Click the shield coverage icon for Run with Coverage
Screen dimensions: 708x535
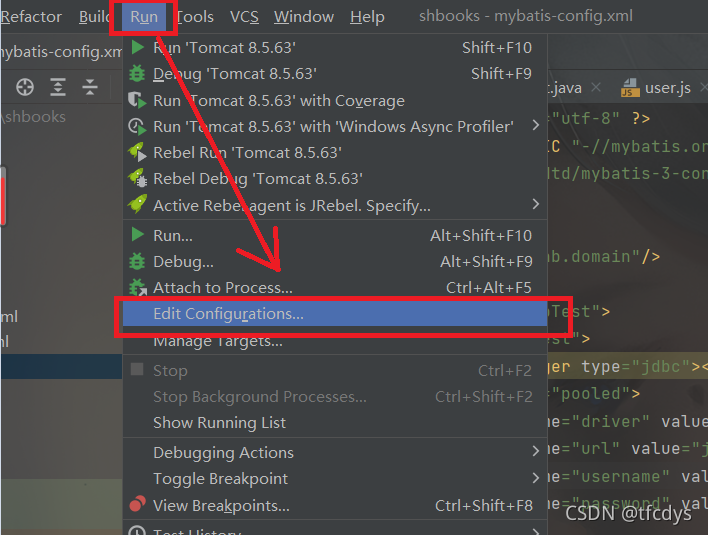click(x=137, y=100)
